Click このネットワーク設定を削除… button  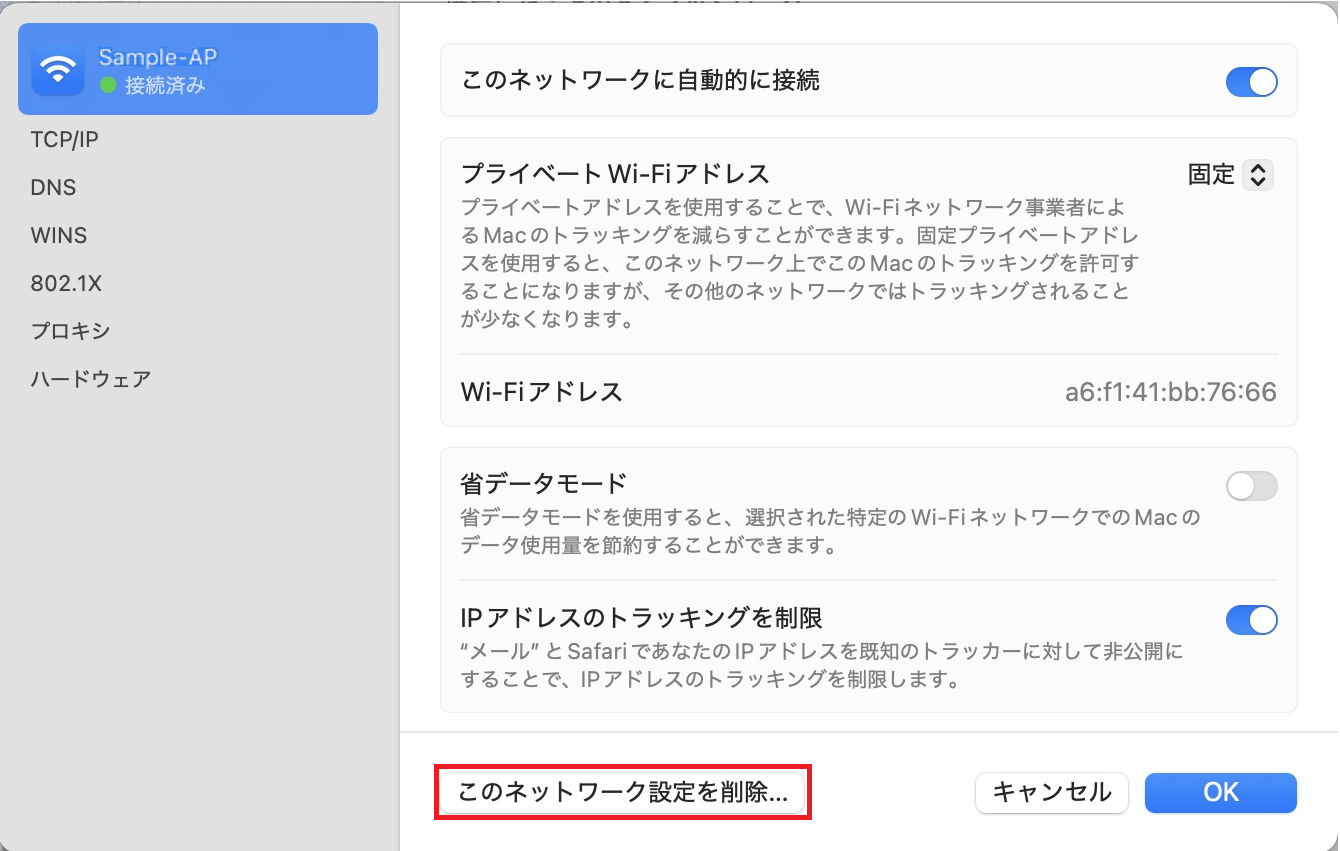pos(622,793)
